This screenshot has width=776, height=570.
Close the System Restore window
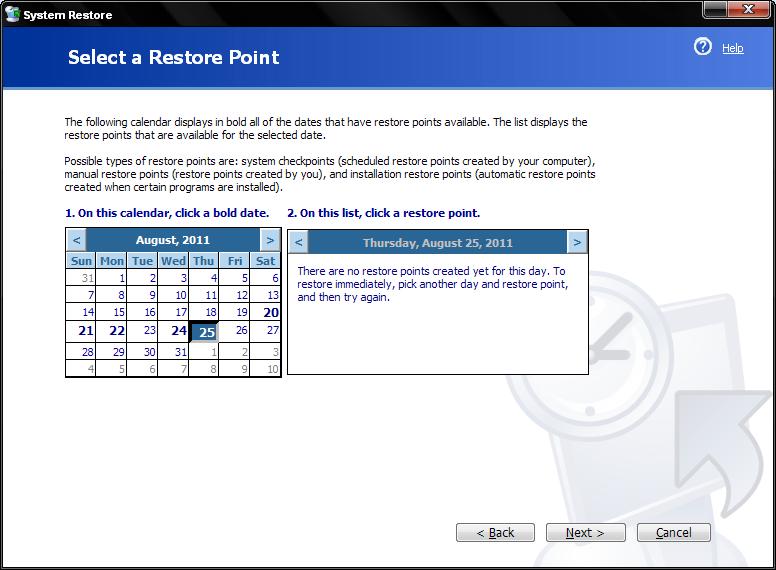coord(753,13)
